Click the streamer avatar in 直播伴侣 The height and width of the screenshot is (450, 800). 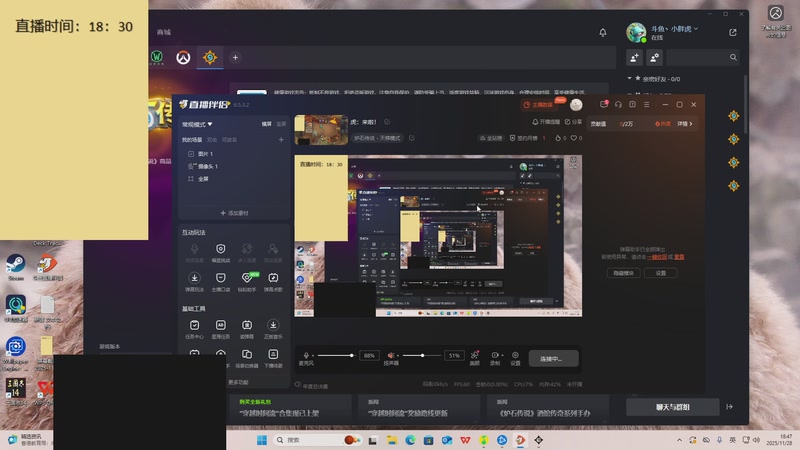click(x=576, y=105)
